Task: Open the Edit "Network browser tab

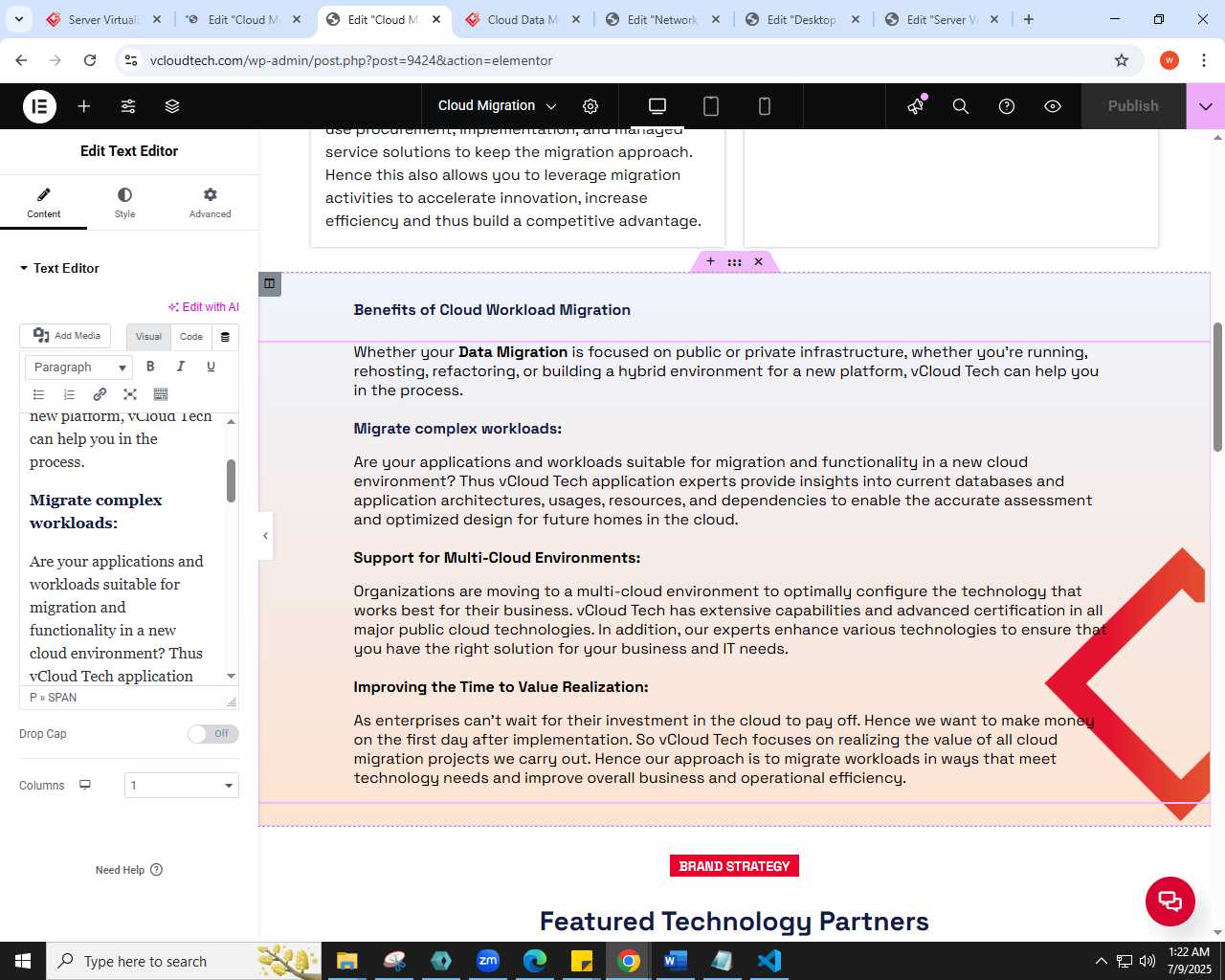Action: tap(662, 19)
